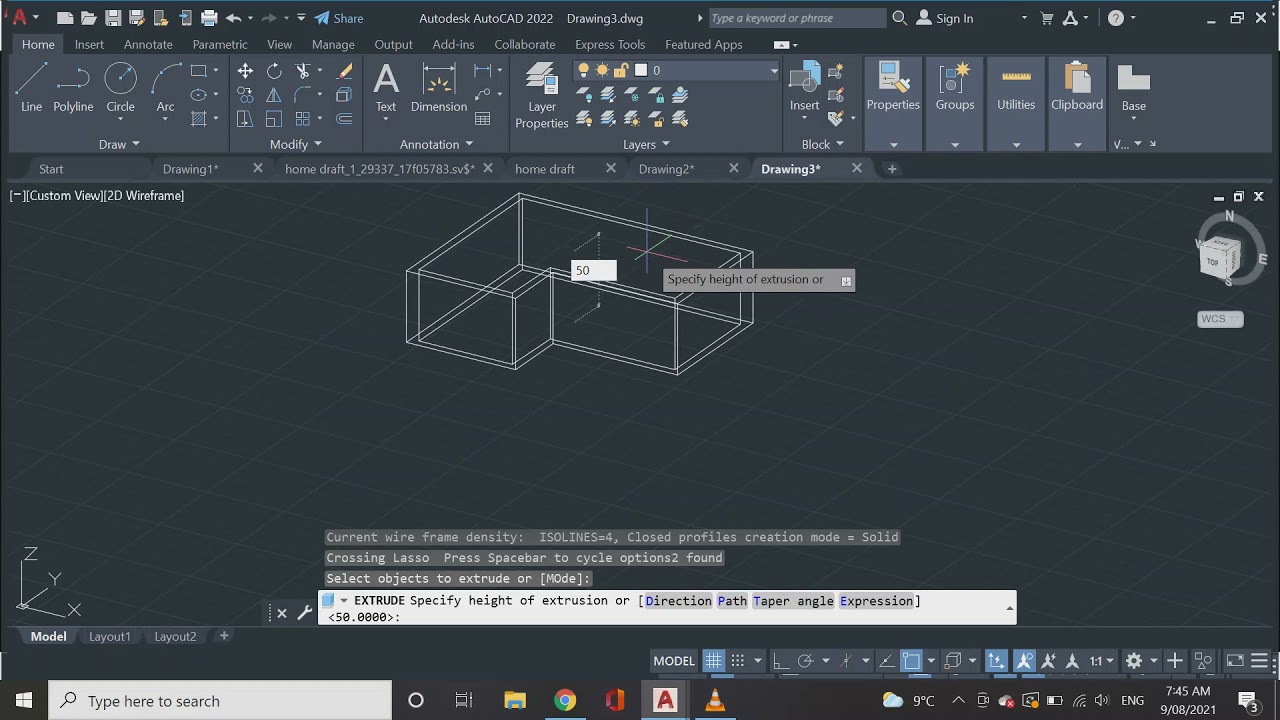Open a file with the Open folder icon

[x=89, y=18]
